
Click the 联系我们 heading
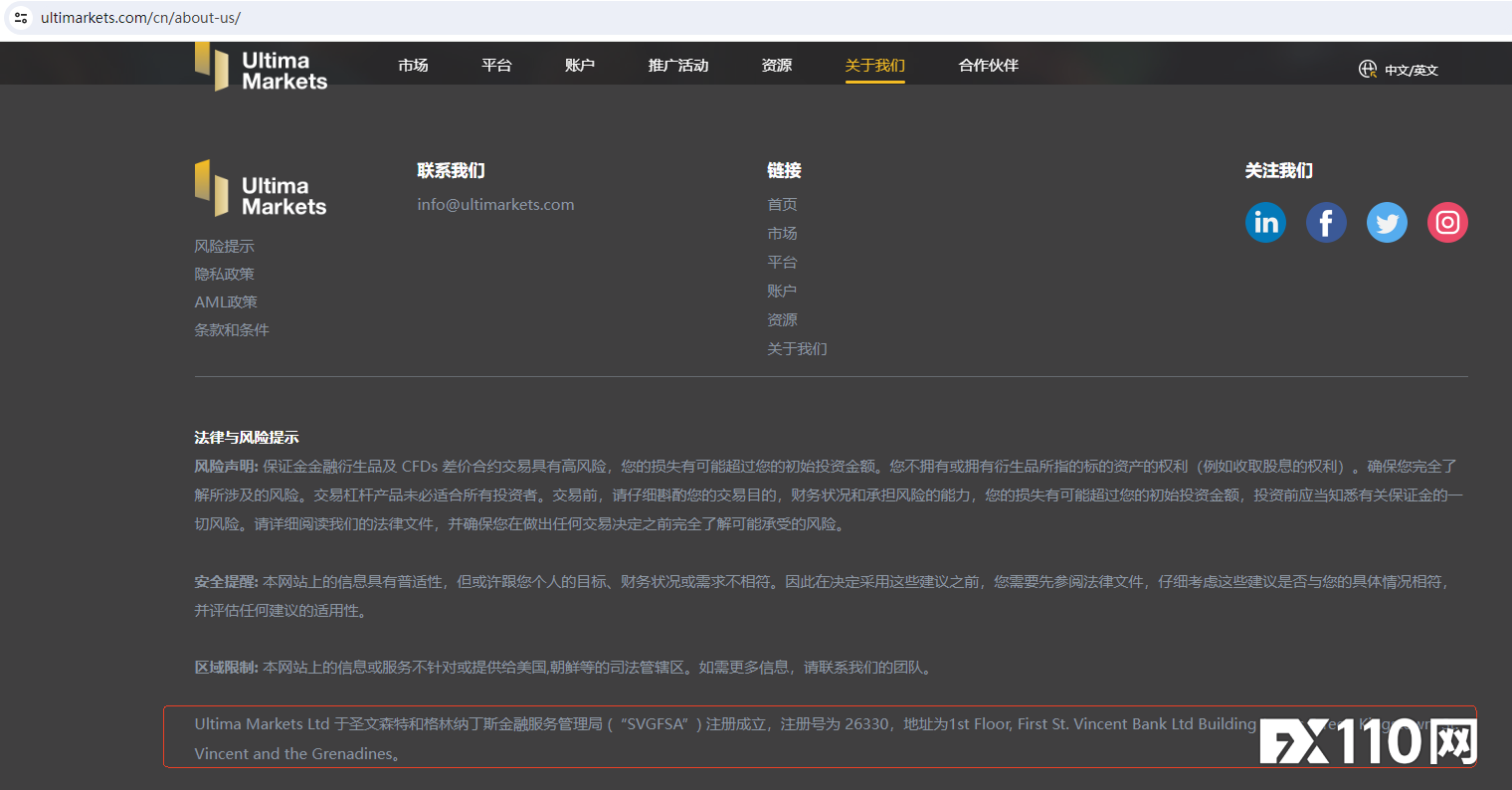coord(451,170)
